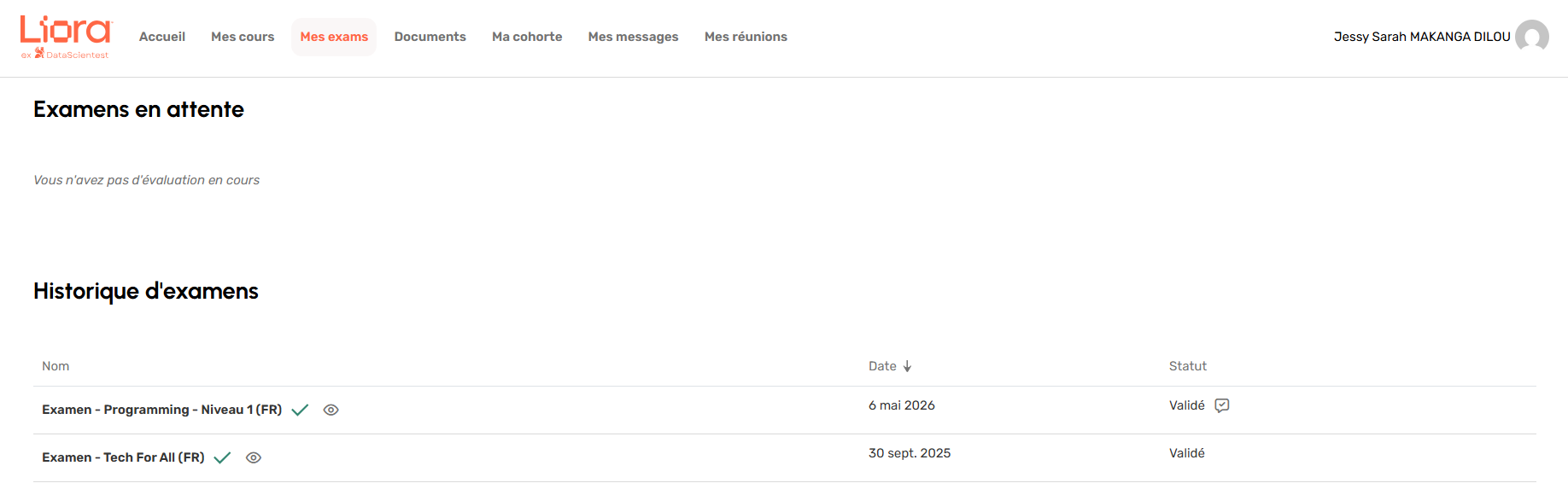Screen dimensions: 1568x489
Task: Open Examen - Tech For All (FR) entry
Action: (123, 457)
